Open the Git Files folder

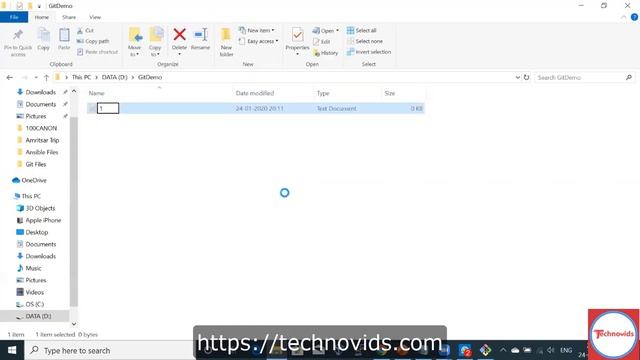click(x=36, y=164)
